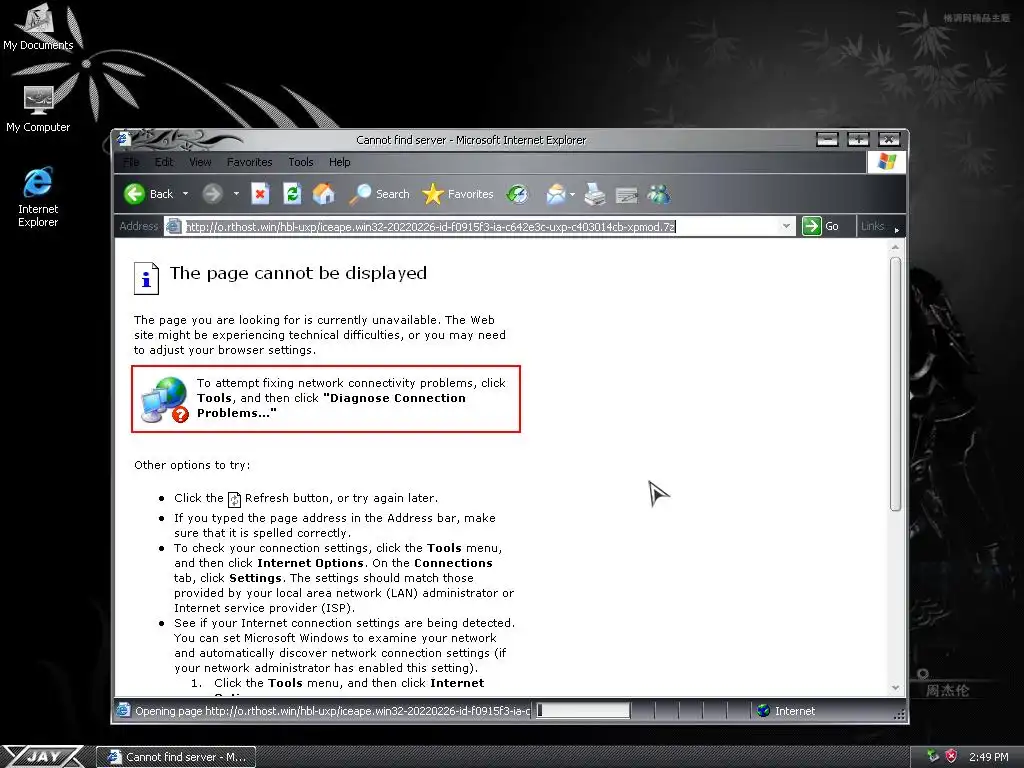This screenshot has height=768, width=1024.
Task: Click the page icon in Address bar
Action: tap(174, 227)
